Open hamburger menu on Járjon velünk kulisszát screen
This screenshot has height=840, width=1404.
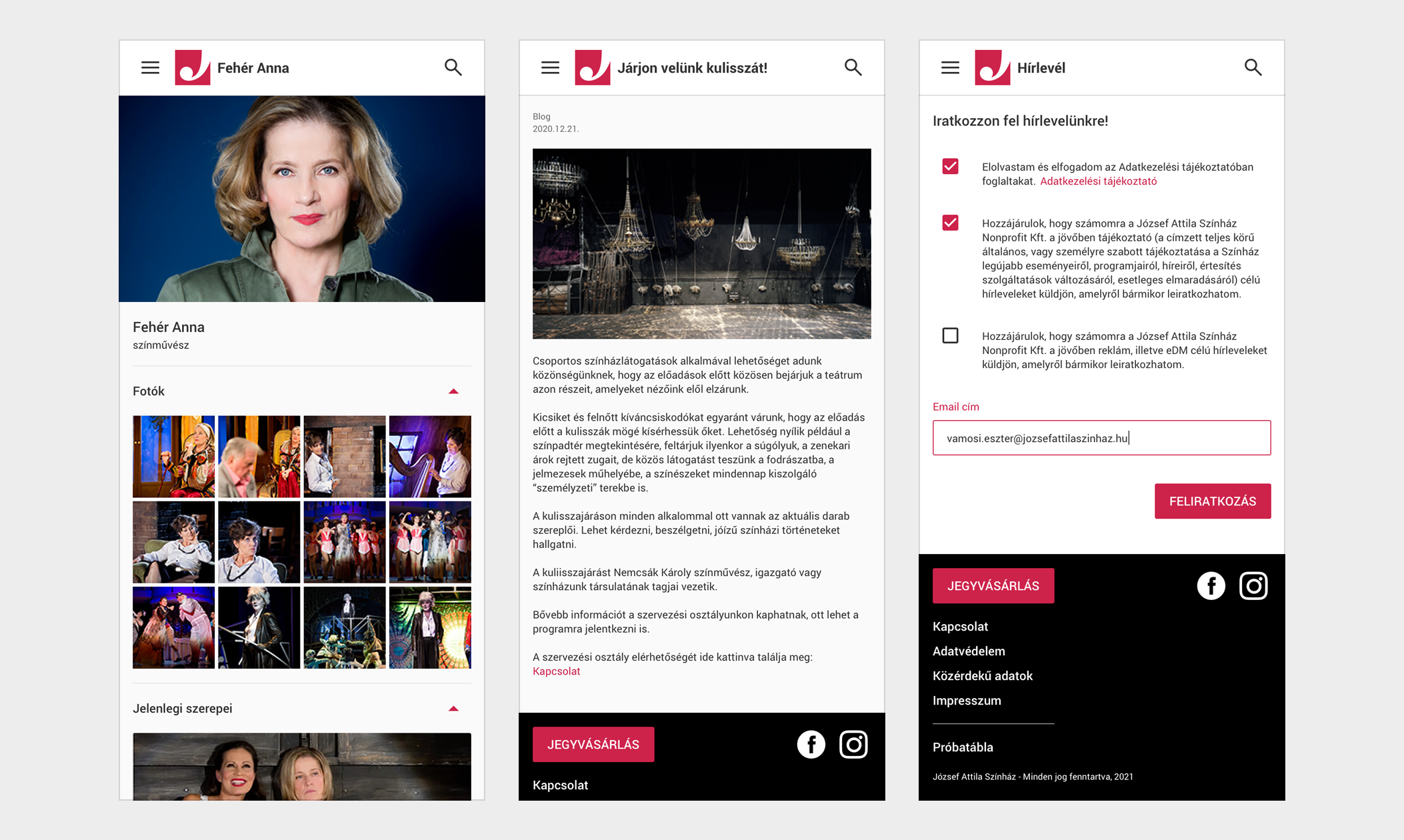[x=550, y=67]
